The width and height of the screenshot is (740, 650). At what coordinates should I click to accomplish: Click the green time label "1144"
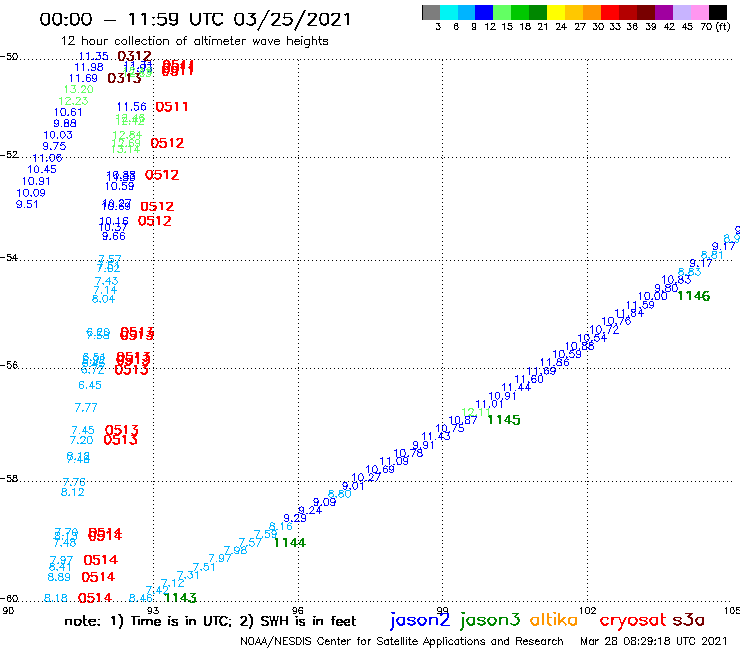tap(290, 543)
